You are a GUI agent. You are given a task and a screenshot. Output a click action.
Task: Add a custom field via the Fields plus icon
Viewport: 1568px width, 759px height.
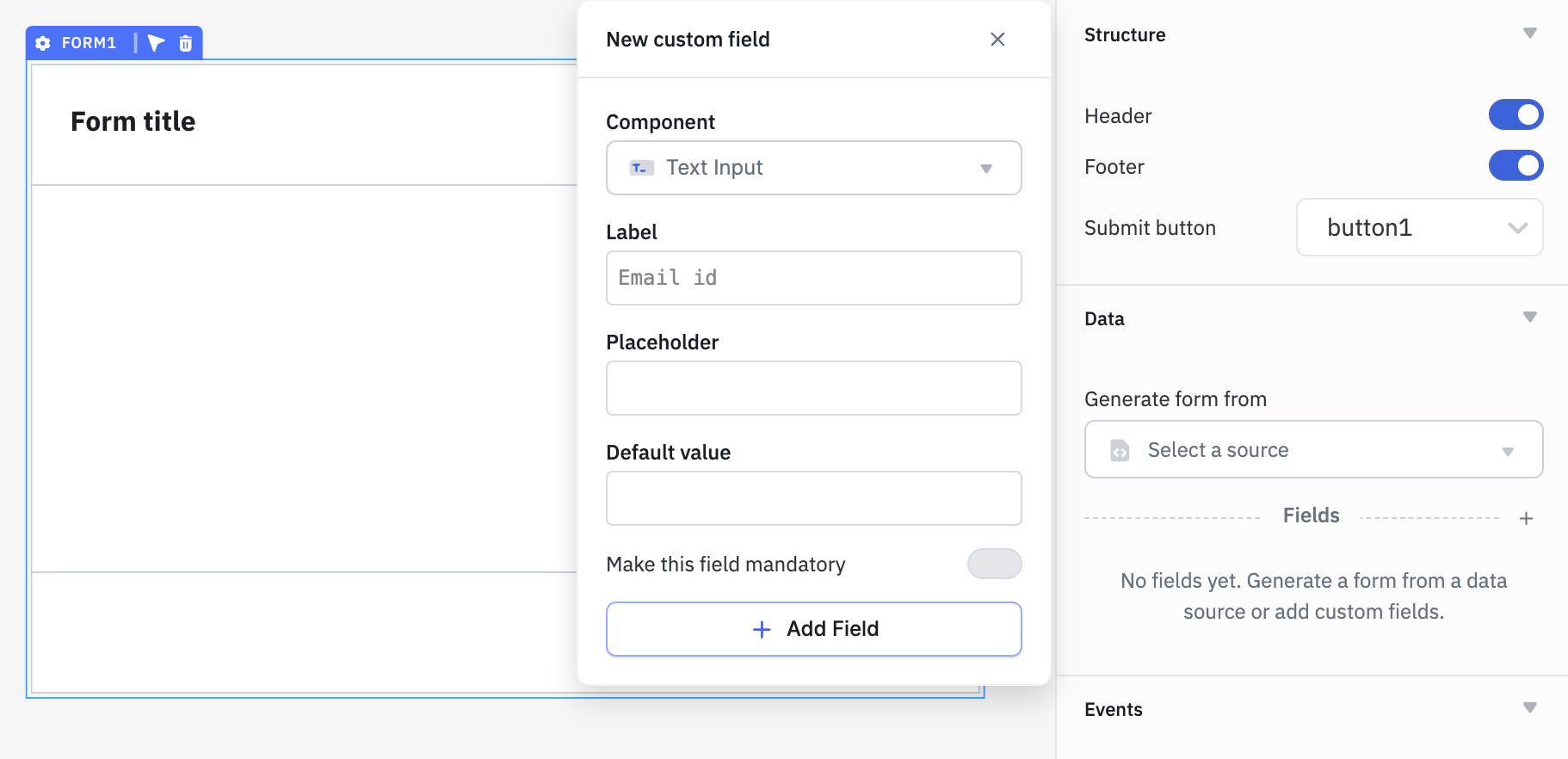click(x=1528, y=517)
